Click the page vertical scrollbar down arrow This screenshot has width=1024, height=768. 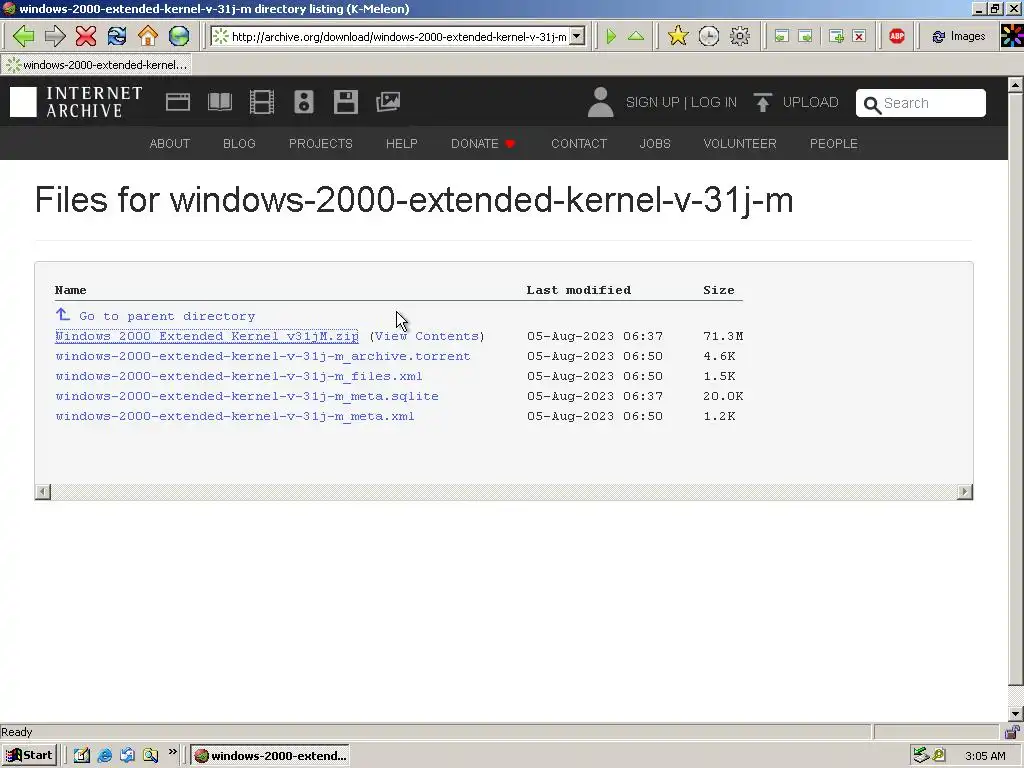click(x=1015, y=714)
